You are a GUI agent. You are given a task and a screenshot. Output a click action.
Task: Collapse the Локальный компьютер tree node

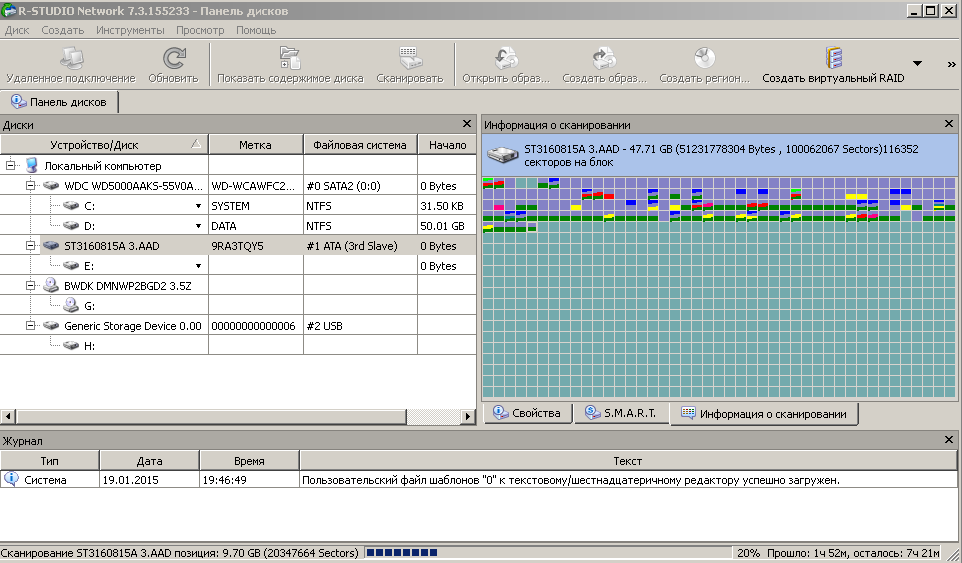tap(10, 165)
